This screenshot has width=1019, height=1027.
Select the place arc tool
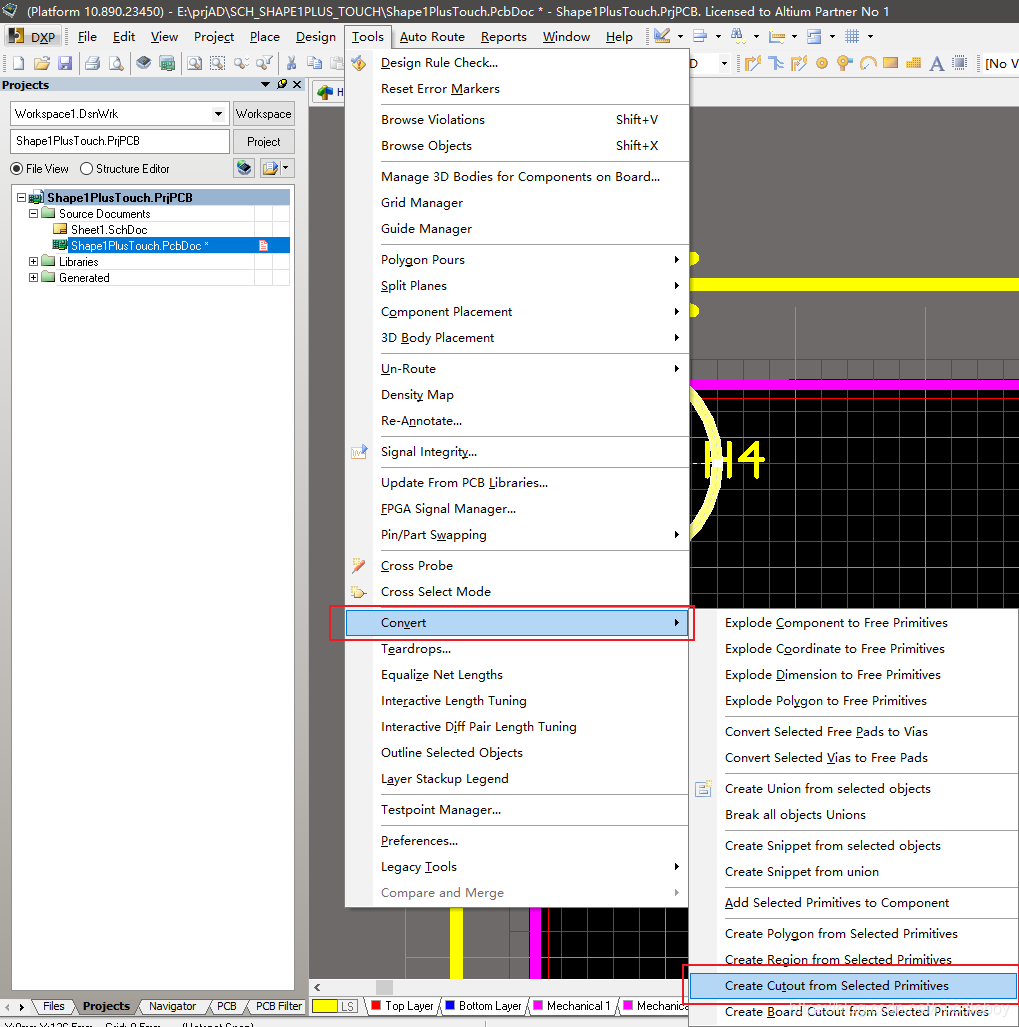pyautogui.click(x=868, y=63)
